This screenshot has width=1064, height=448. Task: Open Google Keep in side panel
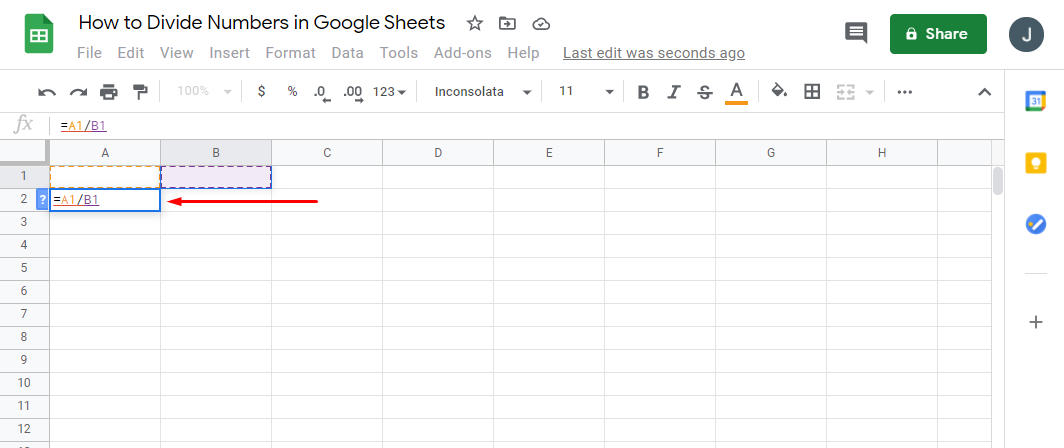point(1036,162)
